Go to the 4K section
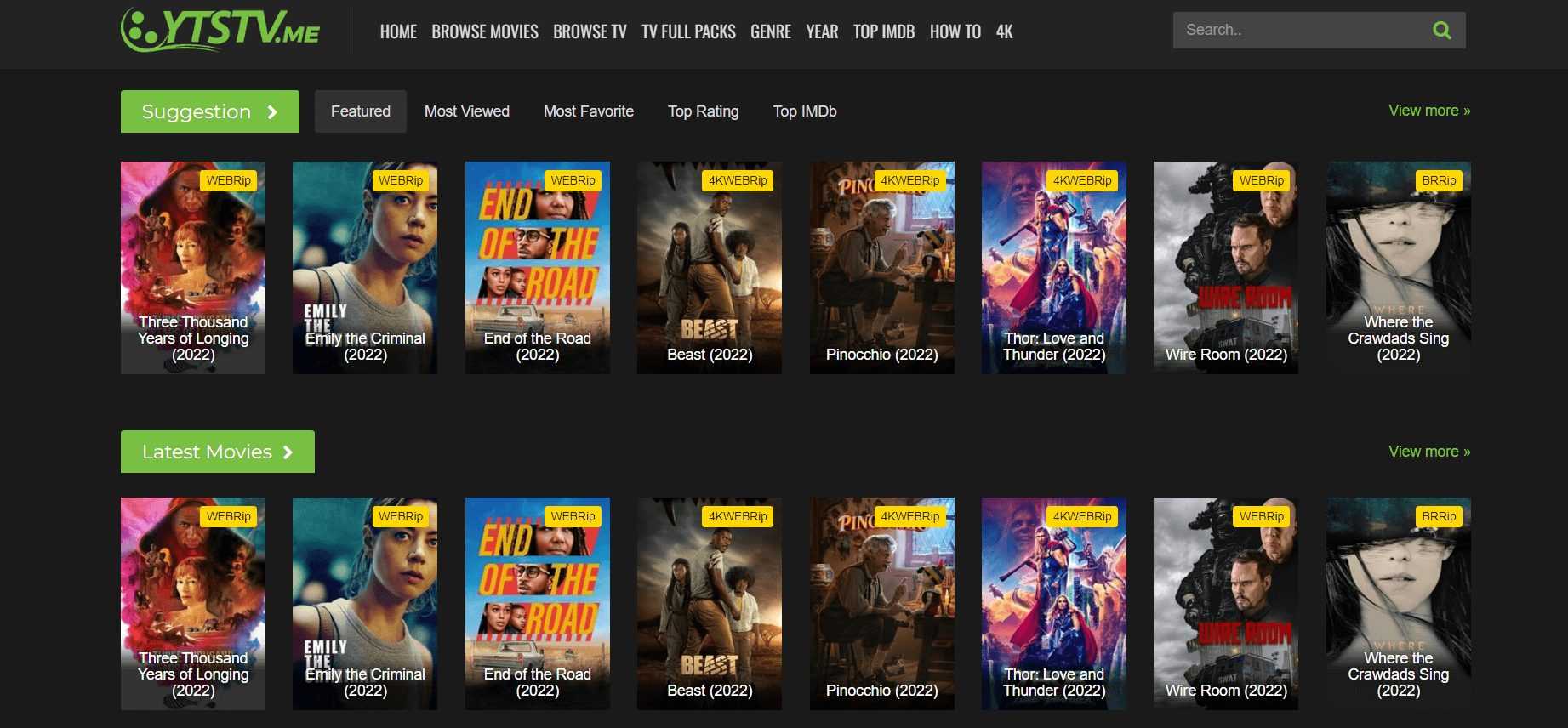The image size is (1568, 728). click(x=1004, y=32)
